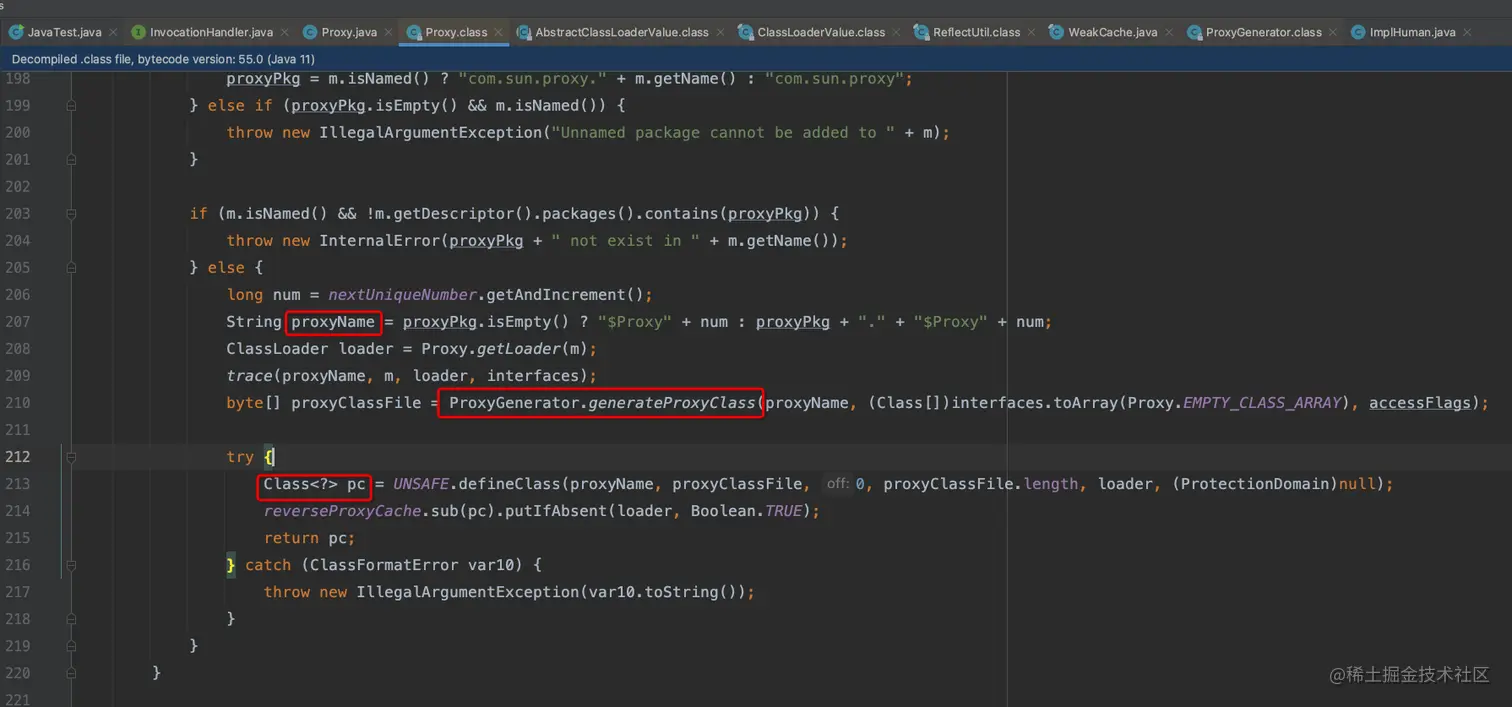Click line number 207 in the gutter
Image resolution: width=1512 pixels, height=707 pixels.
[17, 321]
